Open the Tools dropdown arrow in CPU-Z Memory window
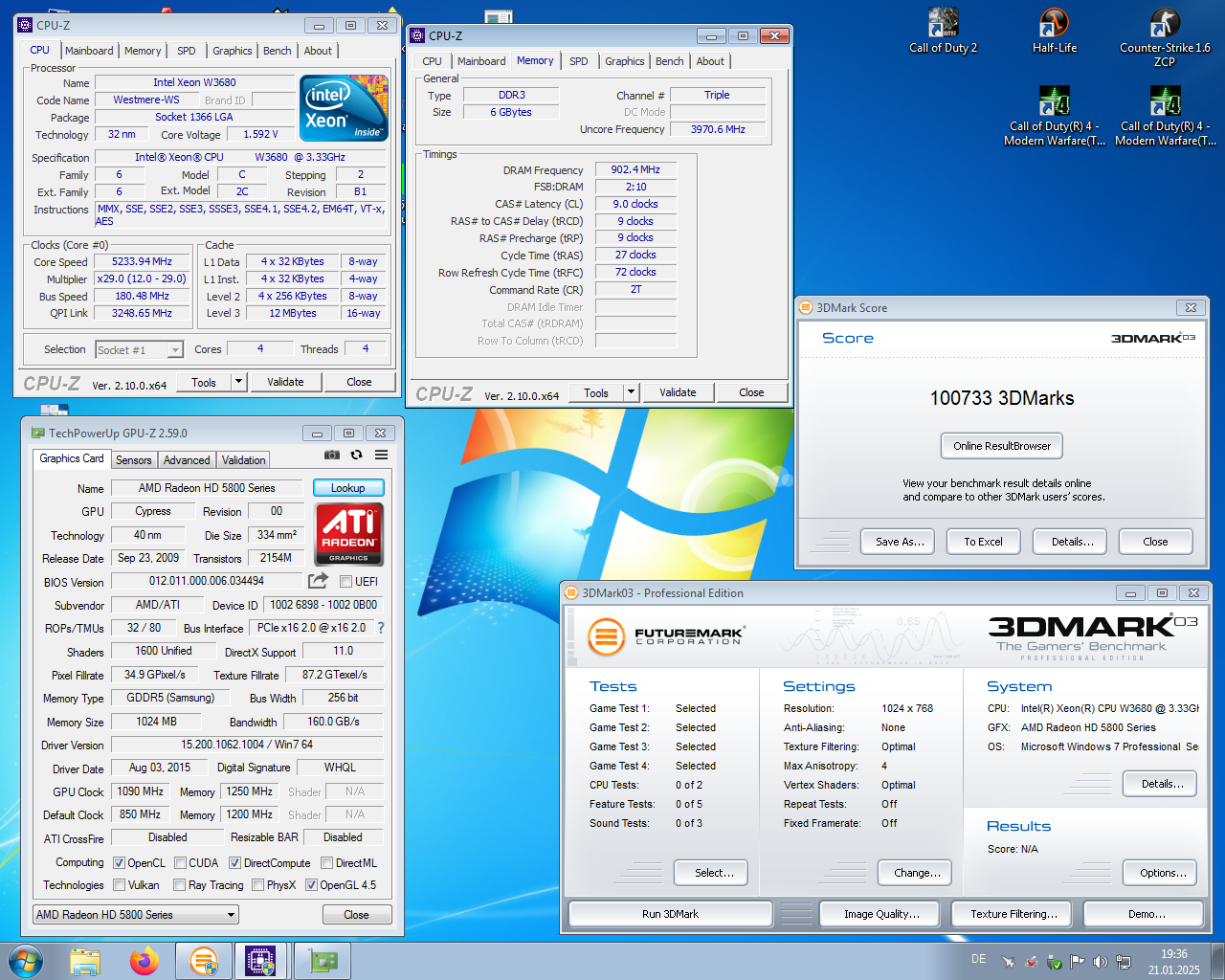 click(631, 392)
